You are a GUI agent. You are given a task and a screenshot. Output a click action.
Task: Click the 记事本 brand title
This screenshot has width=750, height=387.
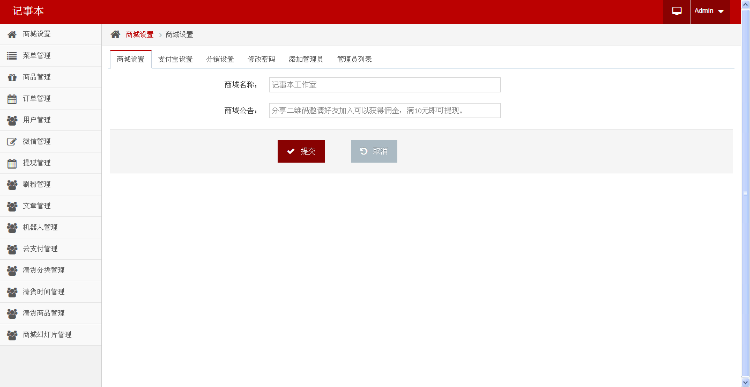pos(28,11)
